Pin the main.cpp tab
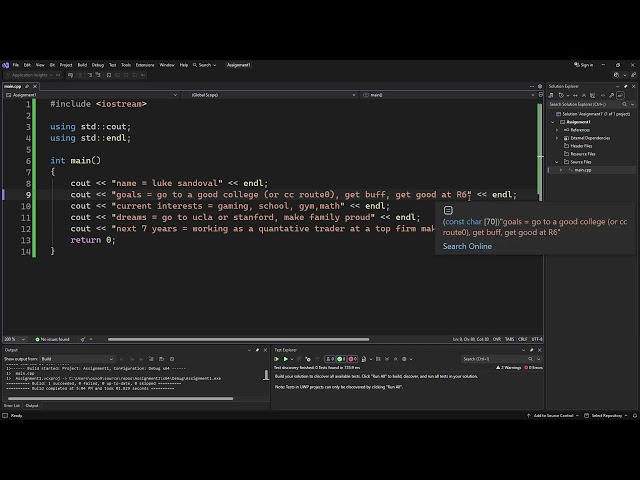Image resolution: width=640 pixels, height=480 pixels. [27, 87]
